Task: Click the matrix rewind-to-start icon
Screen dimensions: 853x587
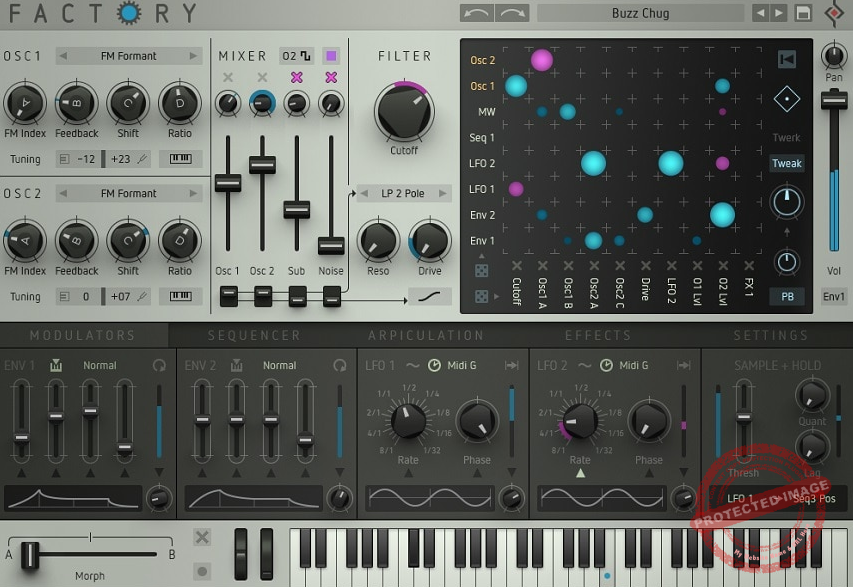Action: [x=787, y=59]
